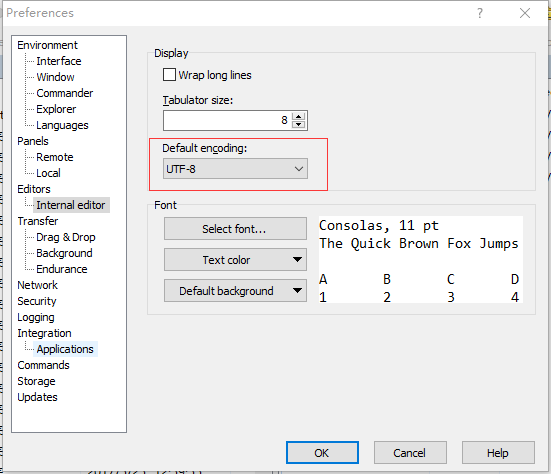Open Help for preferences
Image resolution: width=551 pixels, height=474 pixels.
tap(498, 453)
